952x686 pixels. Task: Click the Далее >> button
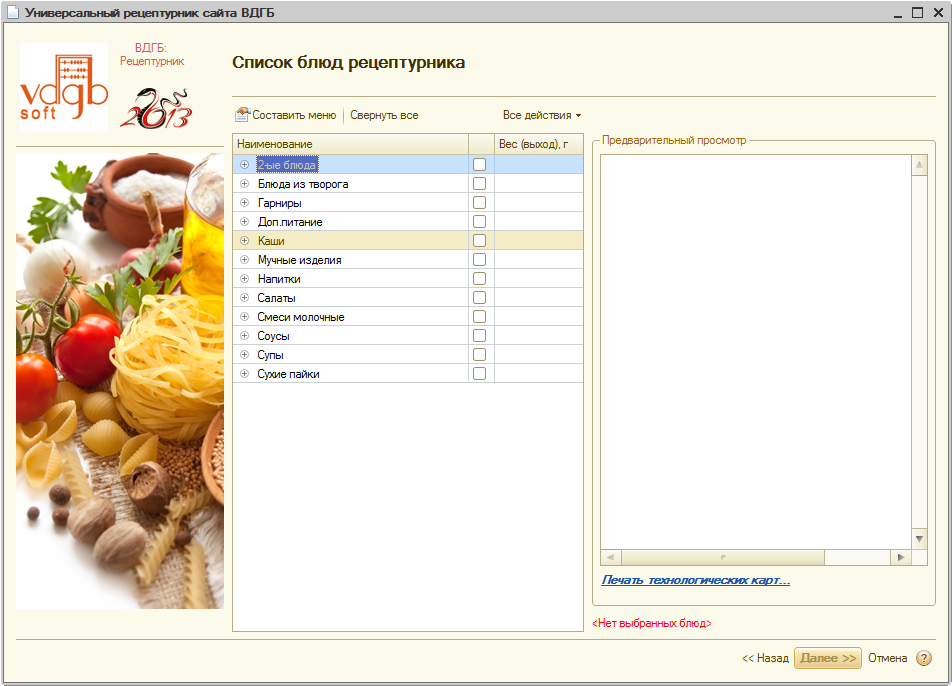pos(828,658)
